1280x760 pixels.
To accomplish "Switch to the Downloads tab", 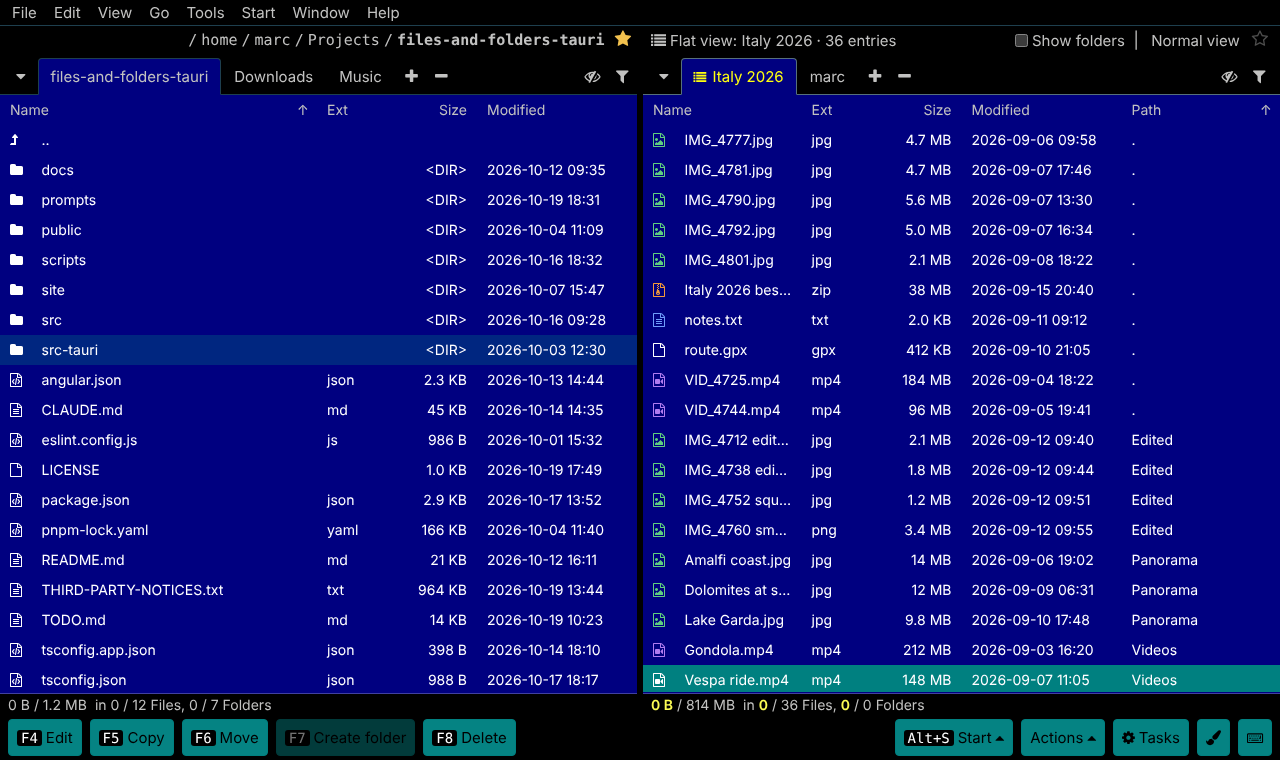I will pyautogui.click(x=273, y=77).
